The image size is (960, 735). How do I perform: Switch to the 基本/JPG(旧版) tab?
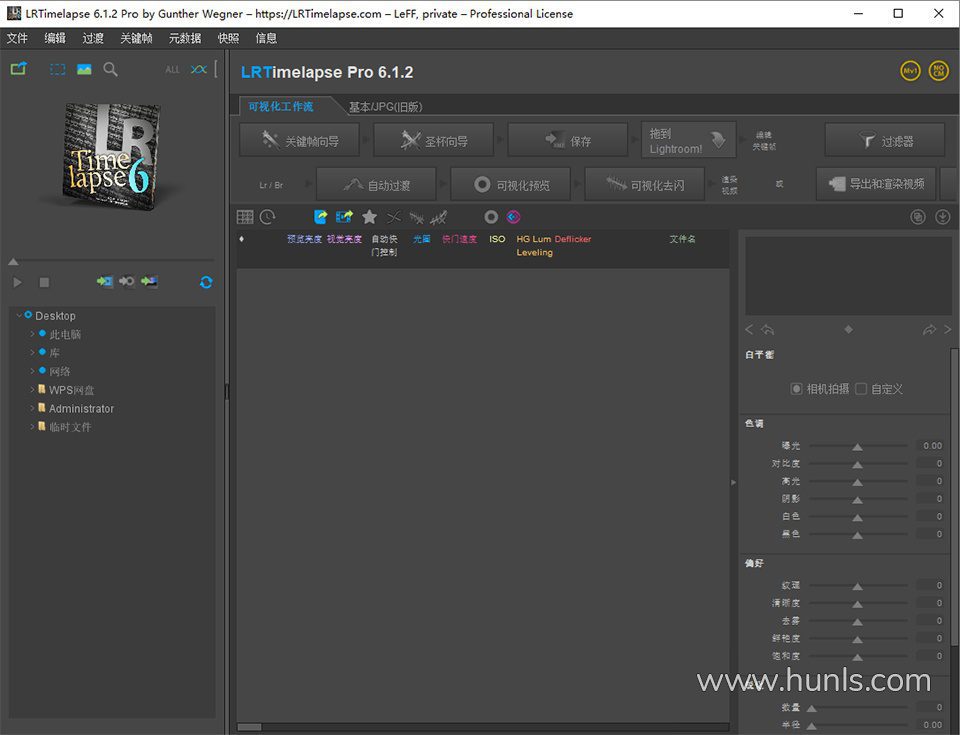(x=386, y=107)
